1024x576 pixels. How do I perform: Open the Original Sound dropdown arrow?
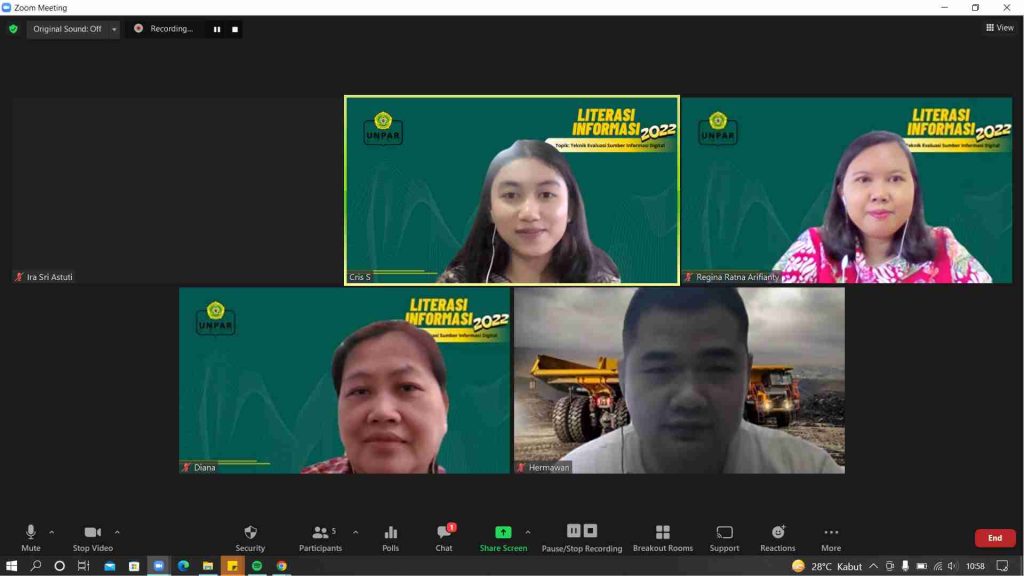[x=114, y=29]
